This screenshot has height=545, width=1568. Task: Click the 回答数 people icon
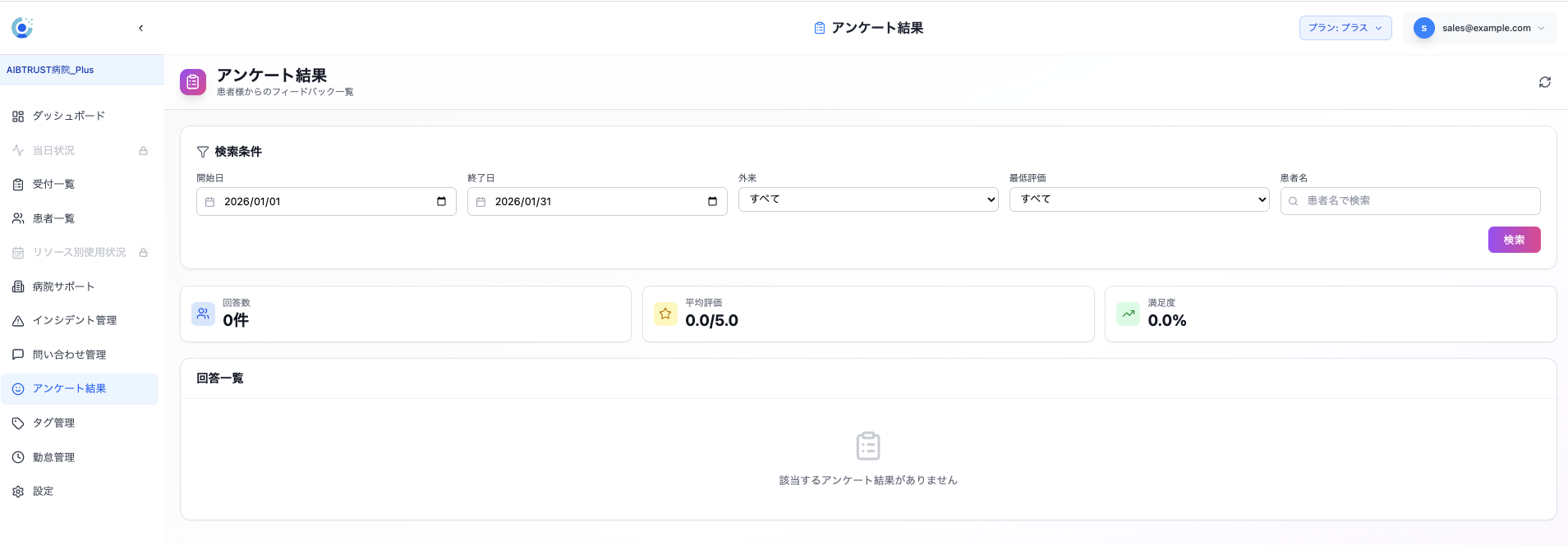pos(203,314)
